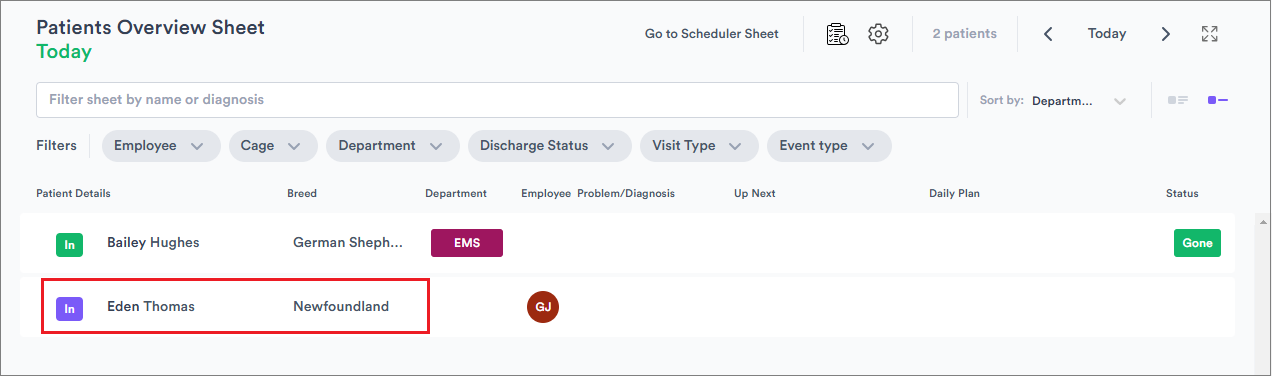Go to the previous day arrow
1272x376 pixels.
pos(1048,34)
